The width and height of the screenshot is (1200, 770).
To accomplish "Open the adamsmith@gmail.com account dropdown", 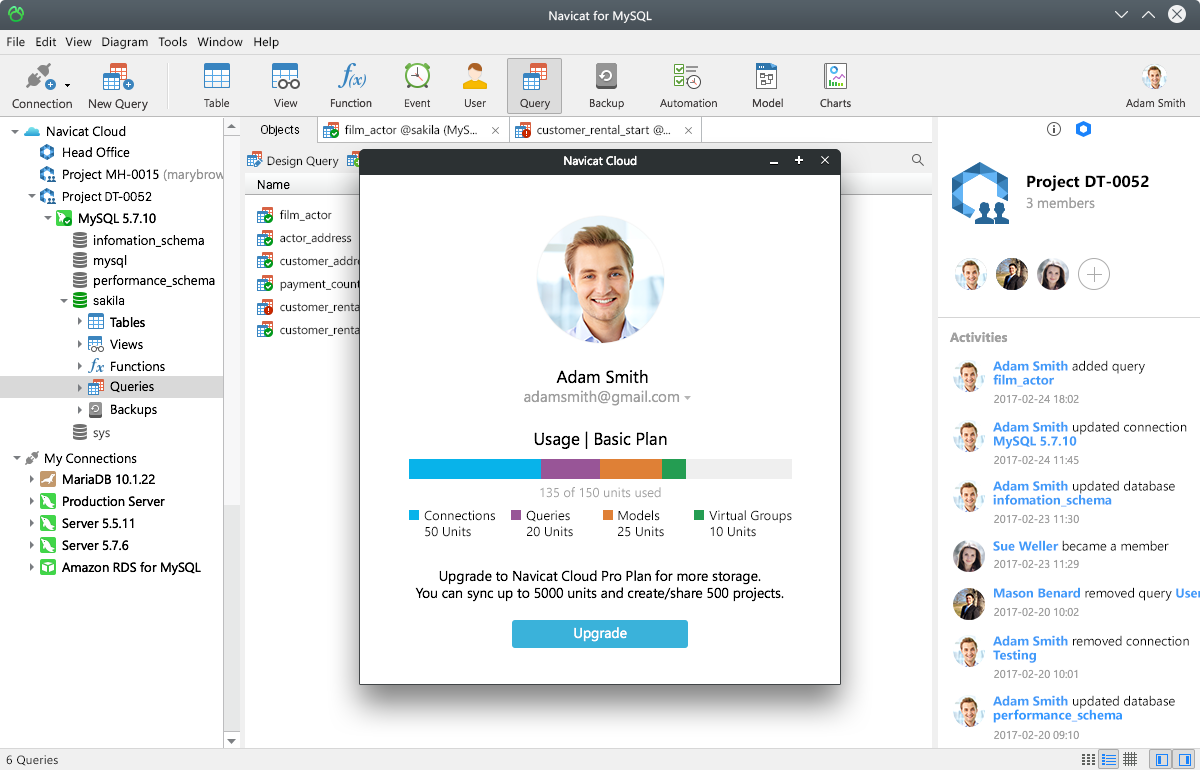I will click(687, 398).
